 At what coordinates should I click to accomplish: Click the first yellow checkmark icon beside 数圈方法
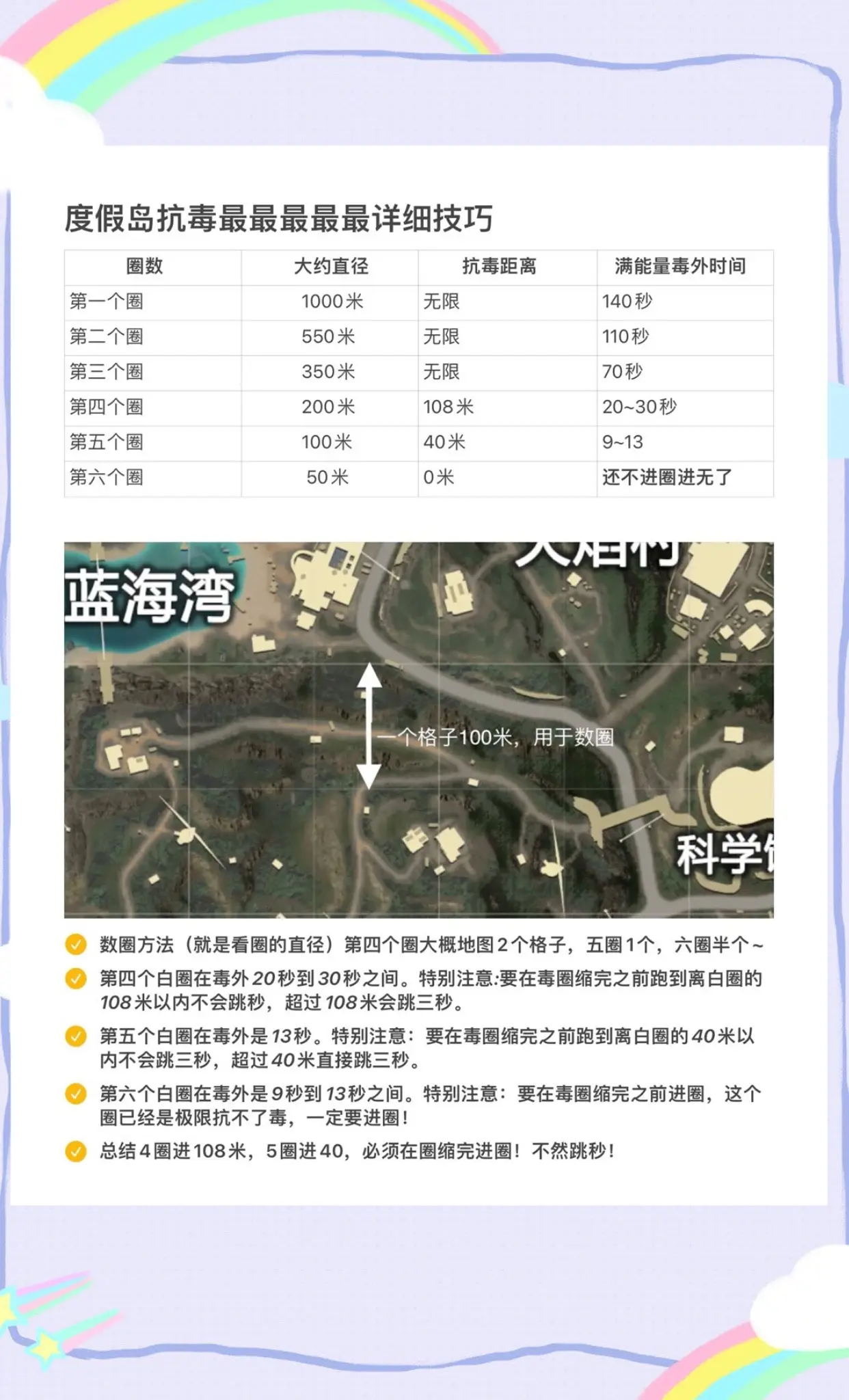coord(75,944)
